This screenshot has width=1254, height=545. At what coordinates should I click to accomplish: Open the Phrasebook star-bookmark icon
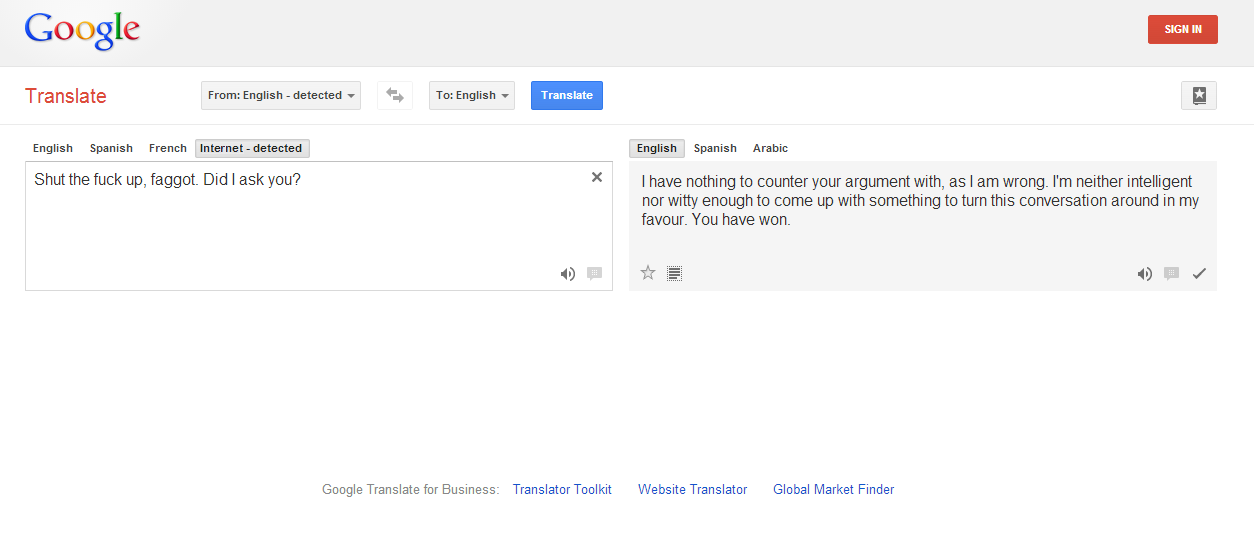[x=1199, y=95]
